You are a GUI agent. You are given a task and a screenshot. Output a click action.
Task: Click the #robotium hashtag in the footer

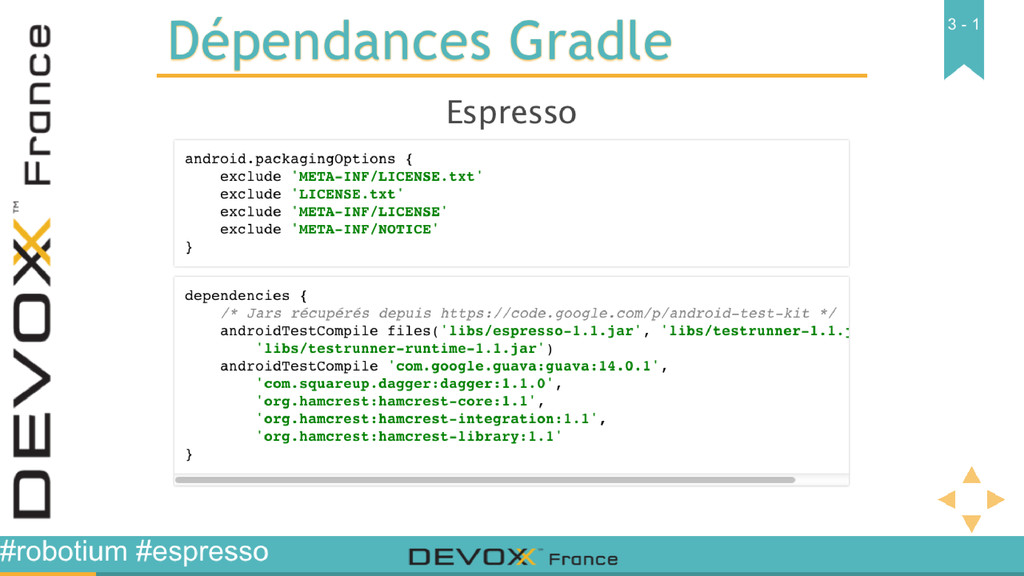pyautogui.click(x=64, y=551)
